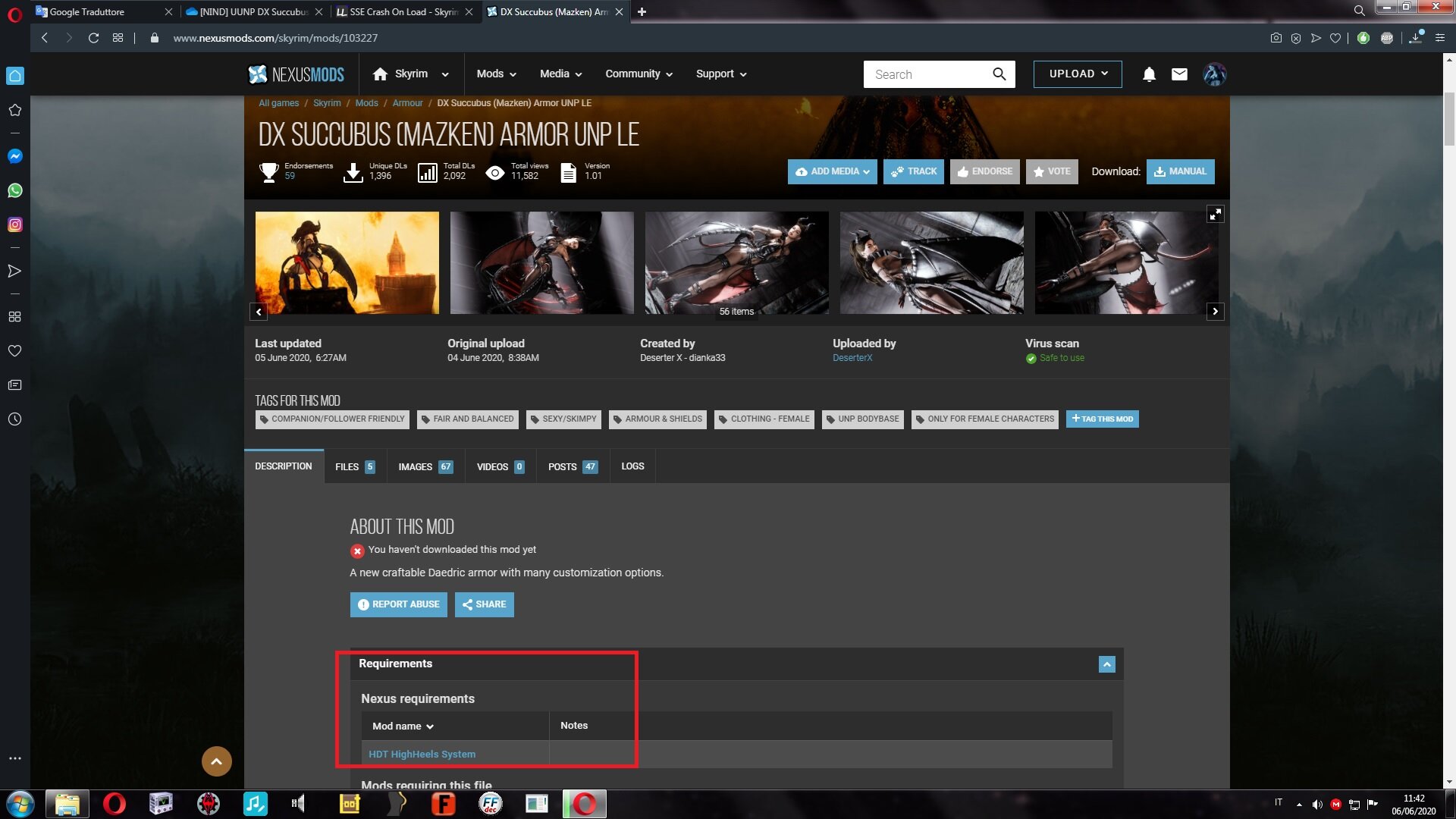
Task: Click All games breadcrumb link
Action: [x=279, y=103]
